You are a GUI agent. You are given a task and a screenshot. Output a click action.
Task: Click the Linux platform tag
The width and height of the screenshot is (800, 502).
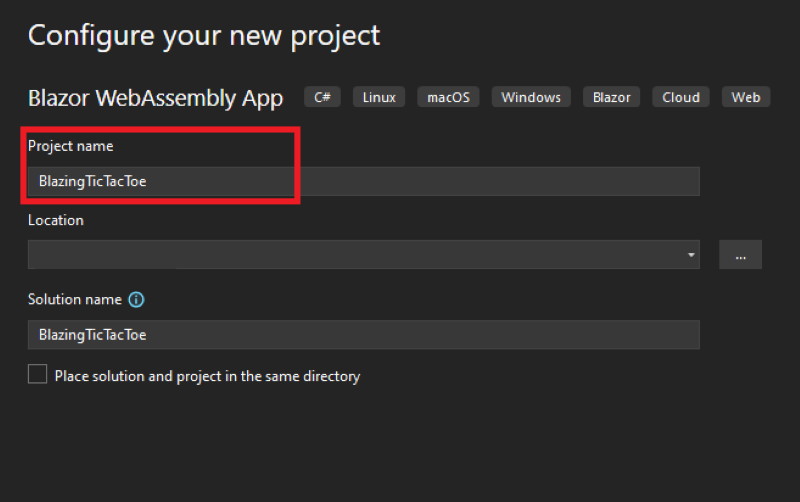[379, 97]
